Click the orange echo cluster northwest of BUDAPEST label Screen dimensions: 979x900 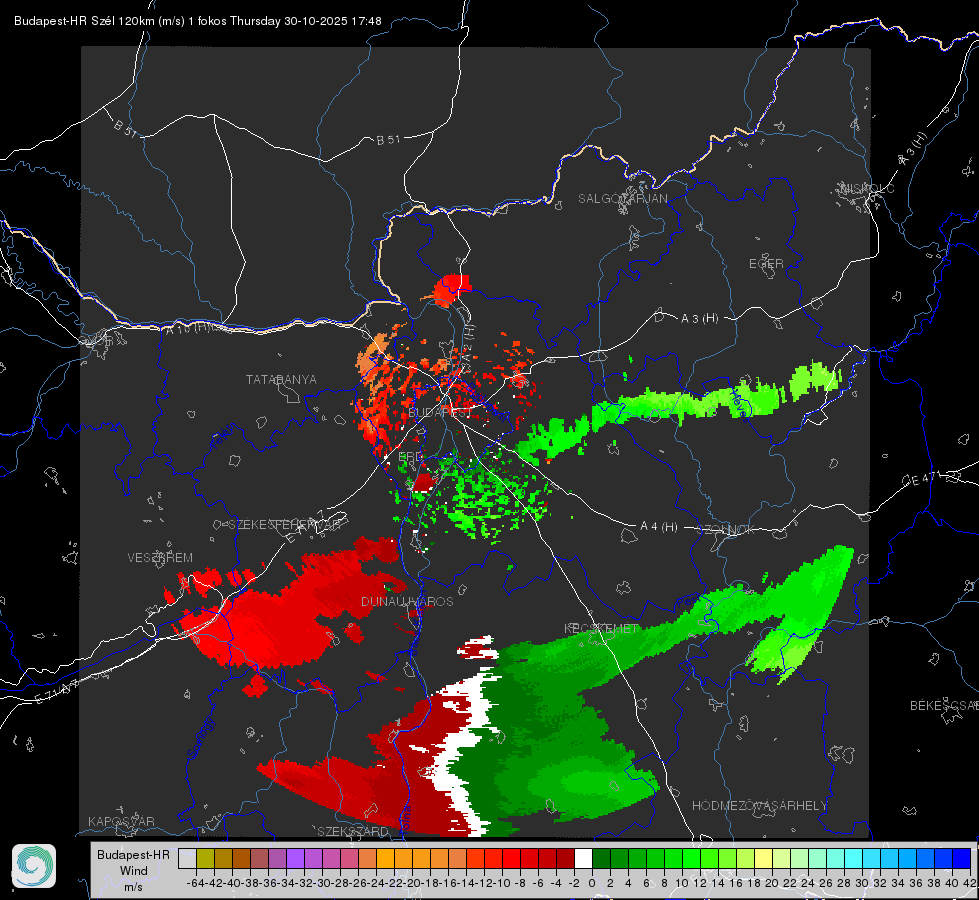375,356
